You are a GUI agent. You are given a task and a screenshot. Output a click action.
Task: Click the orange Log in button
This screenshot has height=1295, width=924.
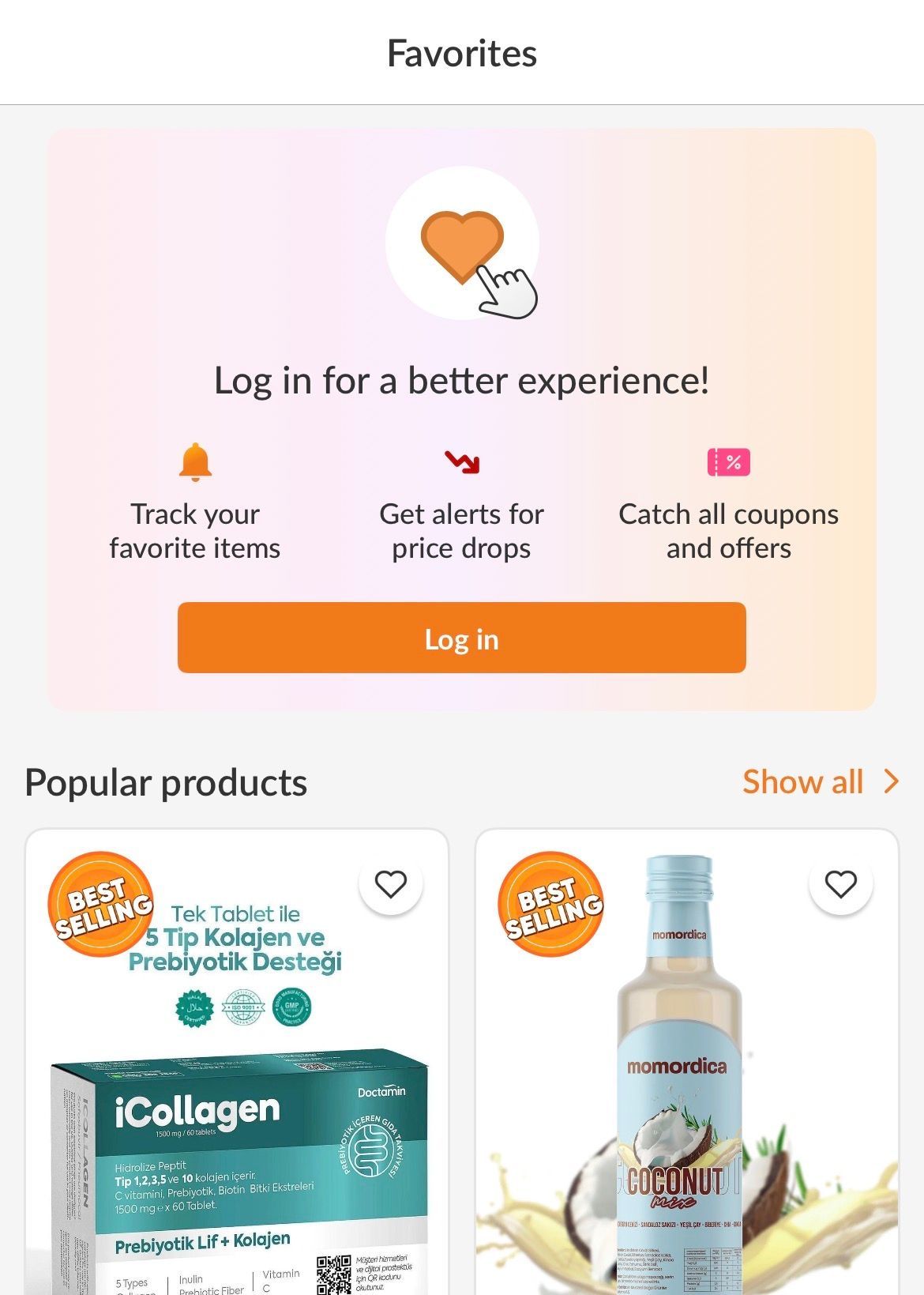pyautogui.click(x=462, y=638)
